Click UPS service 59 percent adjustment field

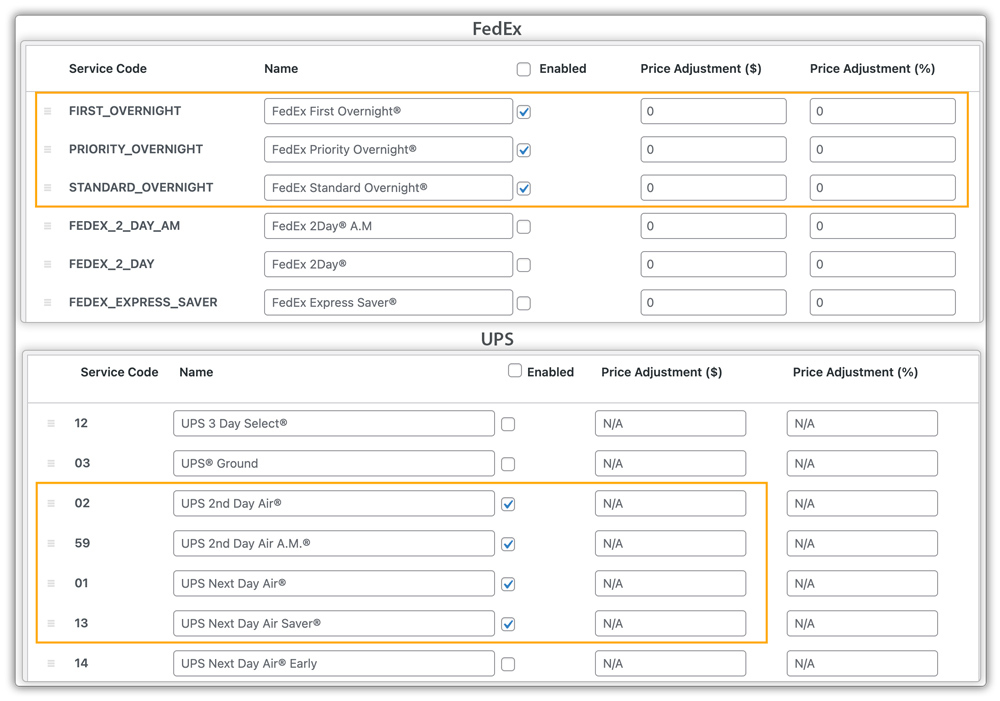862,543
